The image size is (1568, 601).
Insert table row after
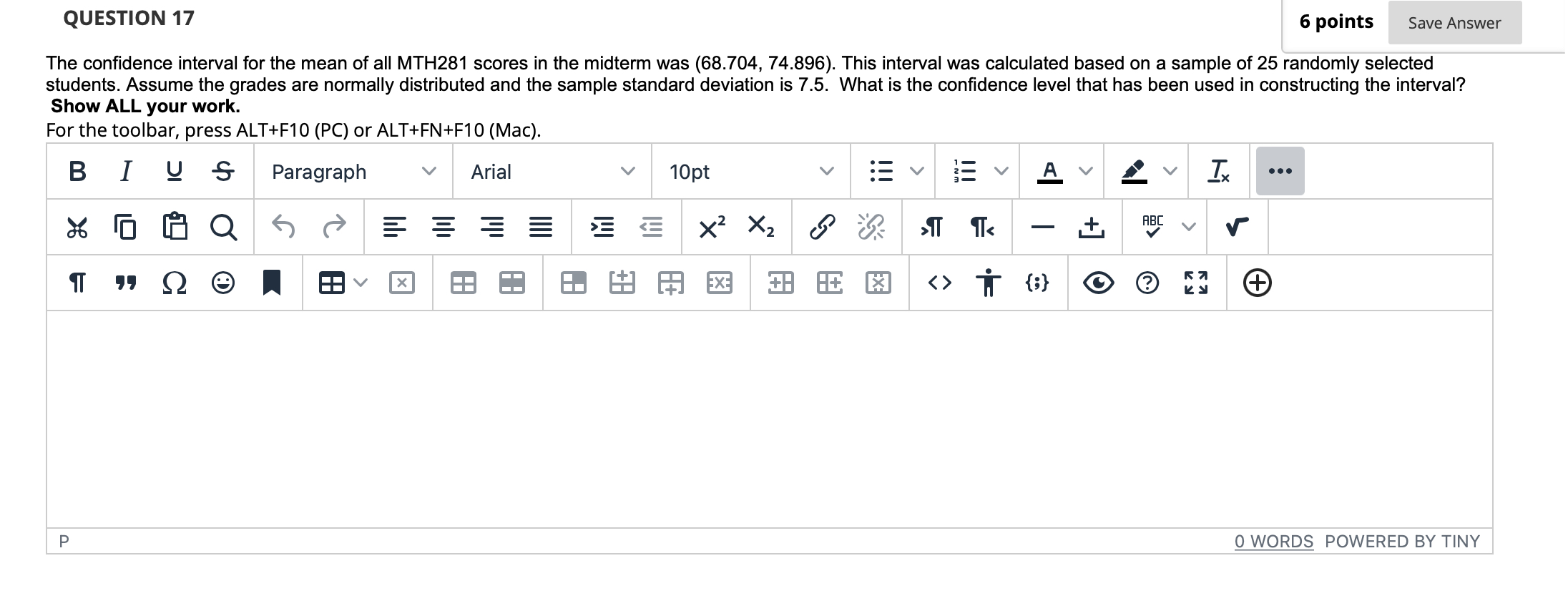coord(671,283)
